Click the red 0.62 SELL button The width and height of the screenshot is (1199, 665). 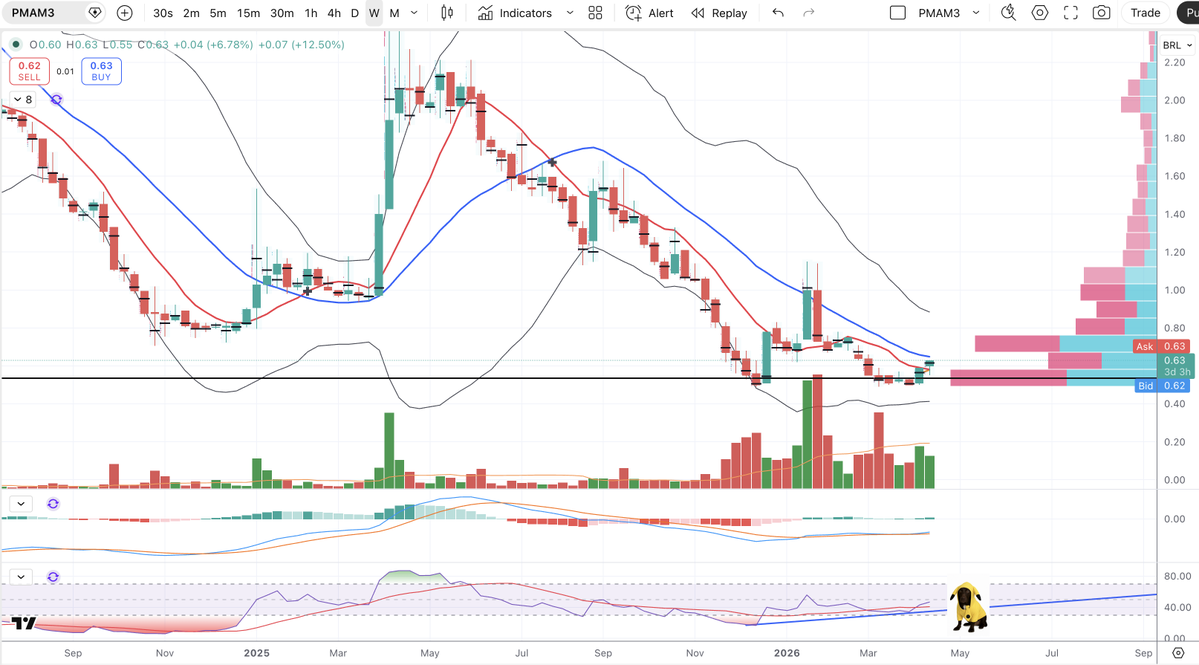pos(30,71)
